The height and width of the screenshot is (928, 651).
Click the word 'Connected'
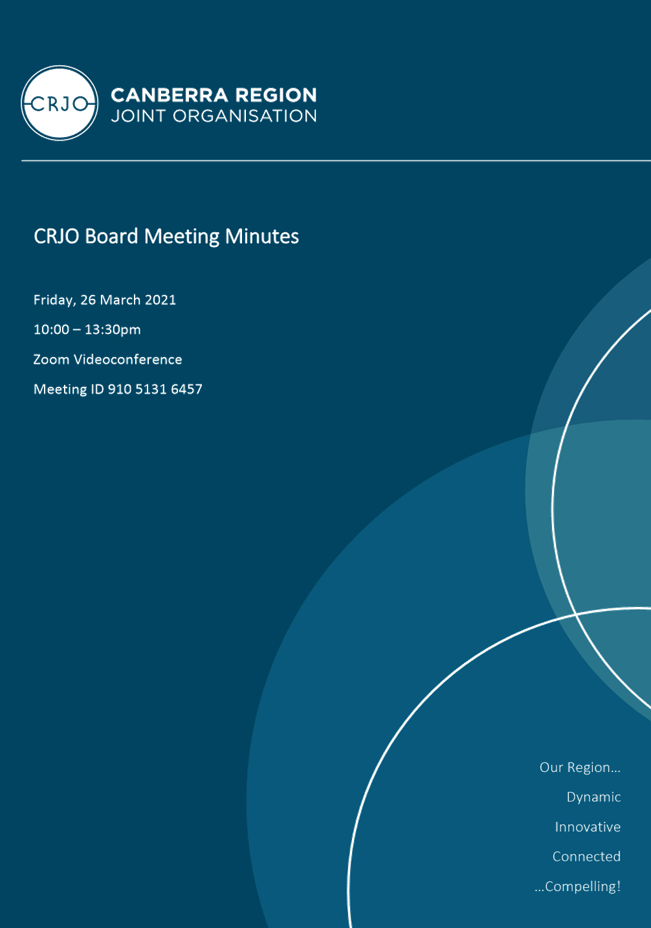coord(586,856)
